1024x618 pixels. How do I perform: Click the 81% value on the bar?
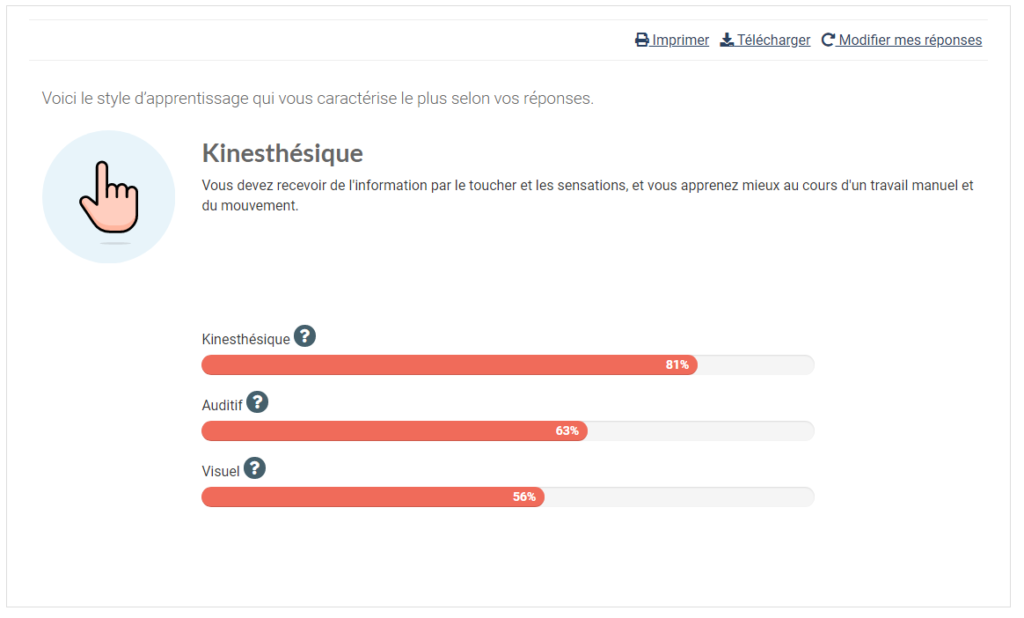click(677, 365)
